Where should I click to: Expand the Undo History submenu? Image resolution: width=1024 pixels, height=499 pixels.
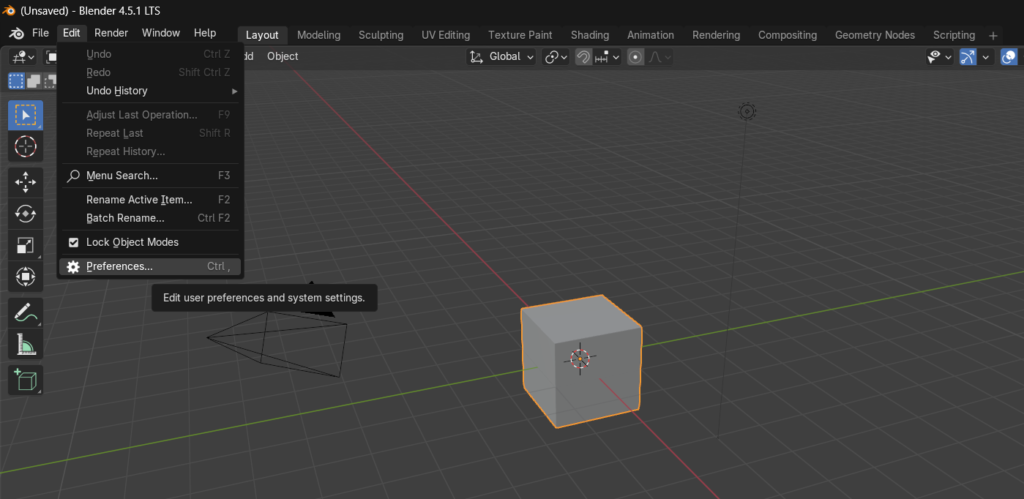150,91
